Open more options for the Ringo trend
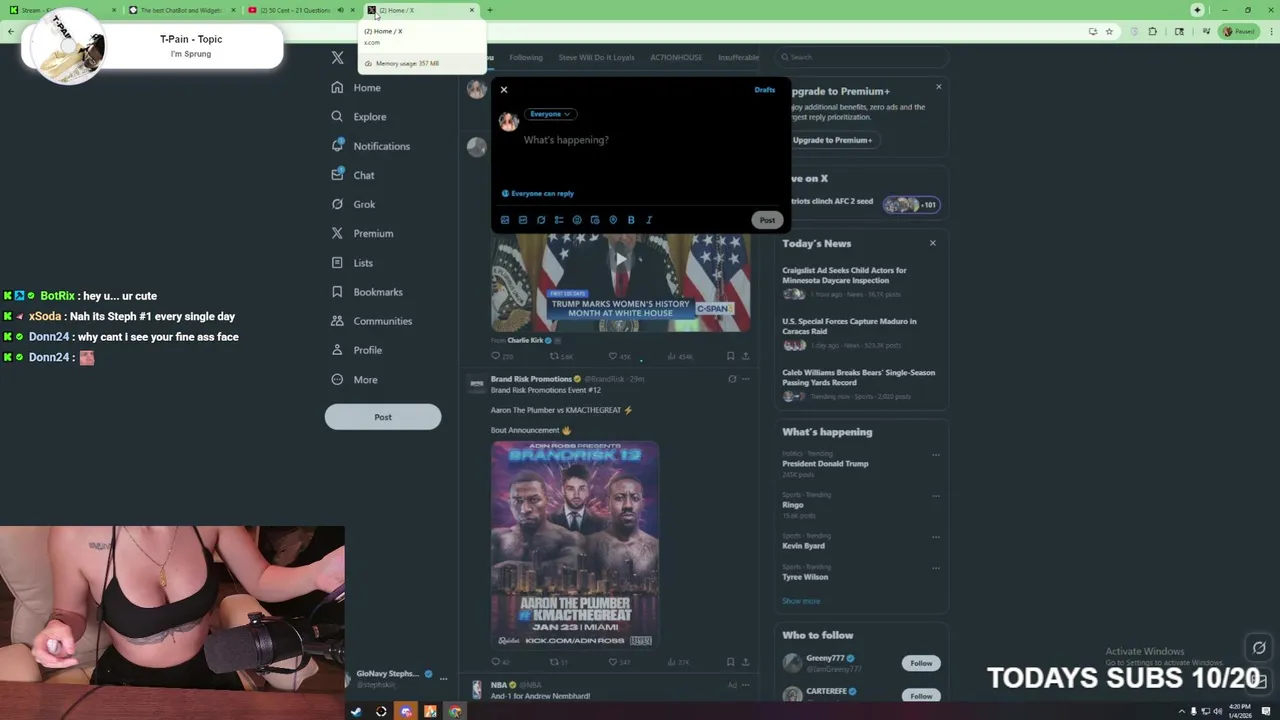 click(936, 496)
